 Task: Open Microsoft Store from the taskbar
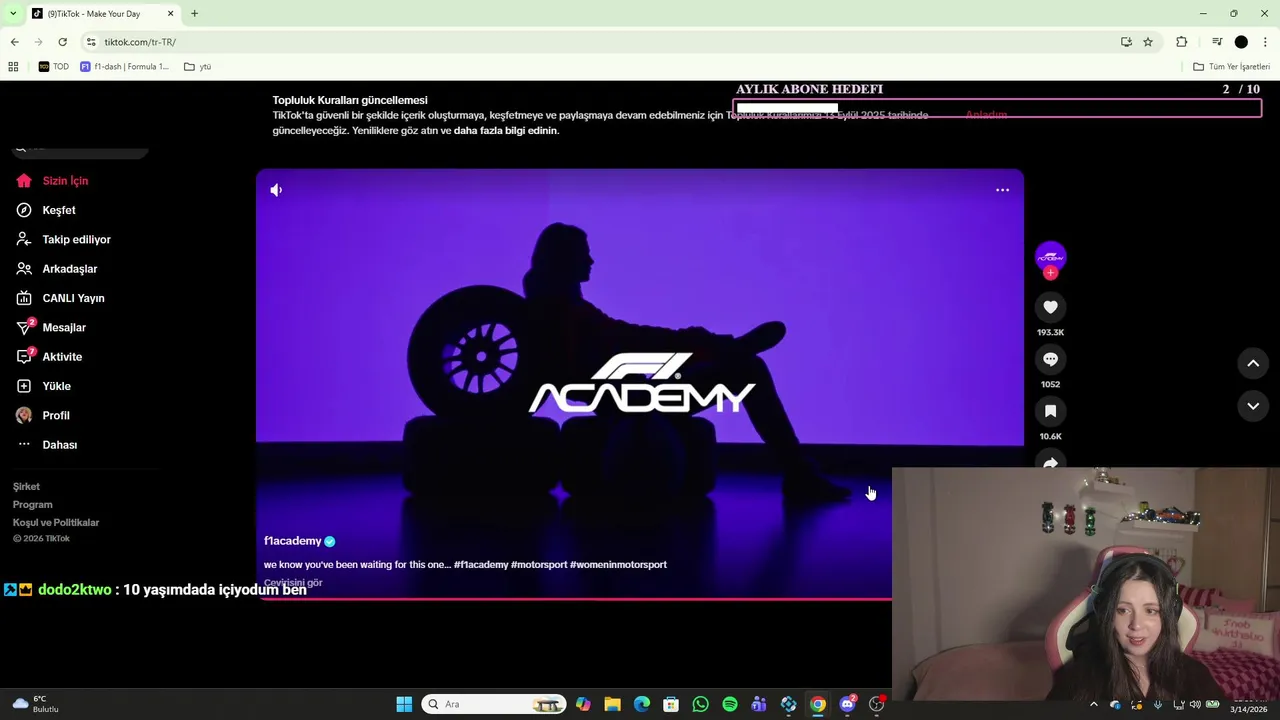click(x=671, y=704)
